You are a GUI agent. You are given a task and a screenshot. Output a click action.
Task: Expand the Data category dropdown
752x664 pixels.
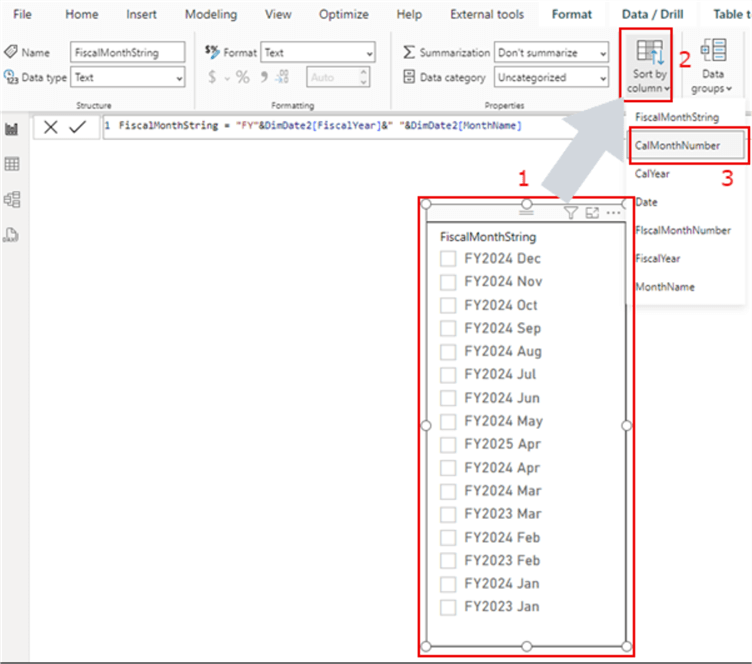[551, 77]
